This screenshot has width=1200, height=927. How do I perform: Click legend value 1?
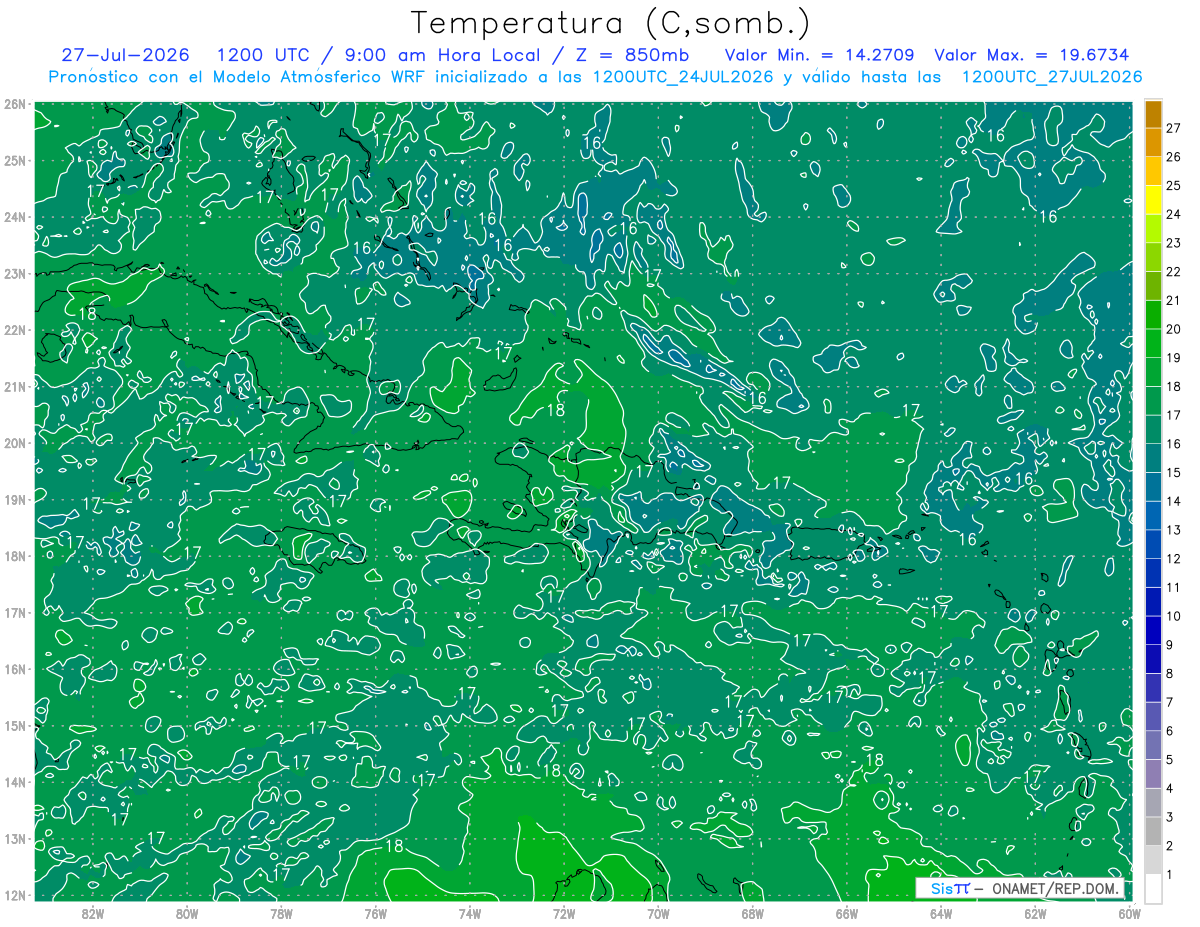[1170, 875]
